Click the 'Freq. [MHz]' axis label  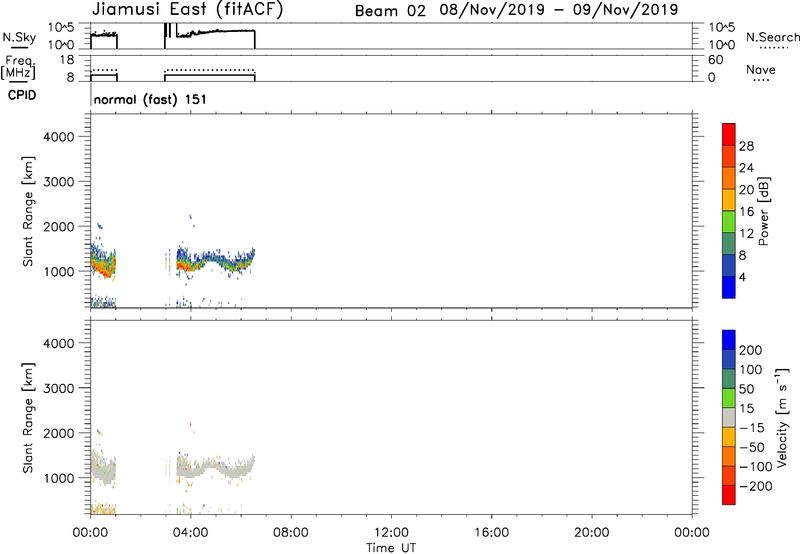pyautogui.click(x=18, y=68)
